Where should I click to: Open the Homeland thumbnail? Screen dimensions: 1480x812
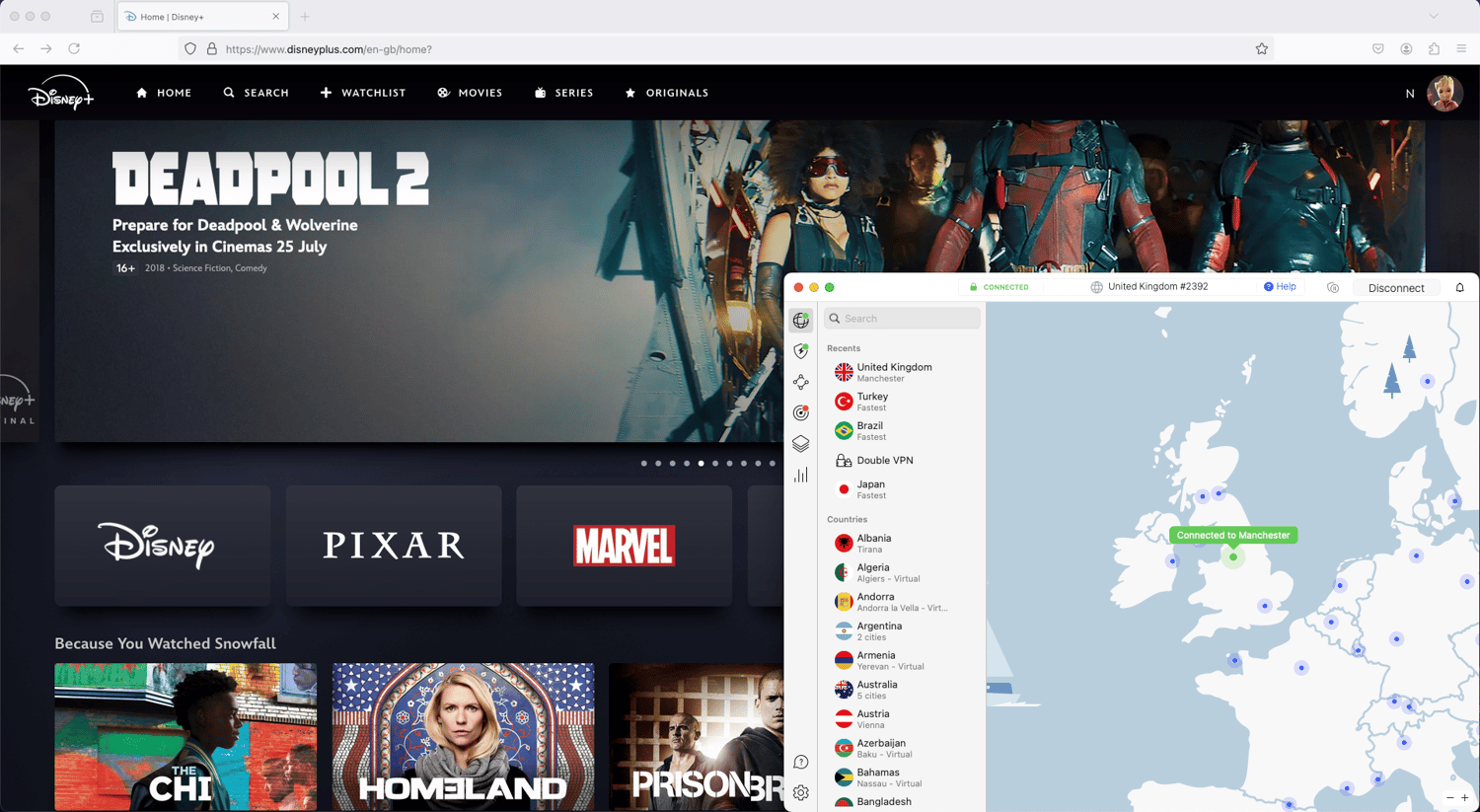click(x=464, y=737)
